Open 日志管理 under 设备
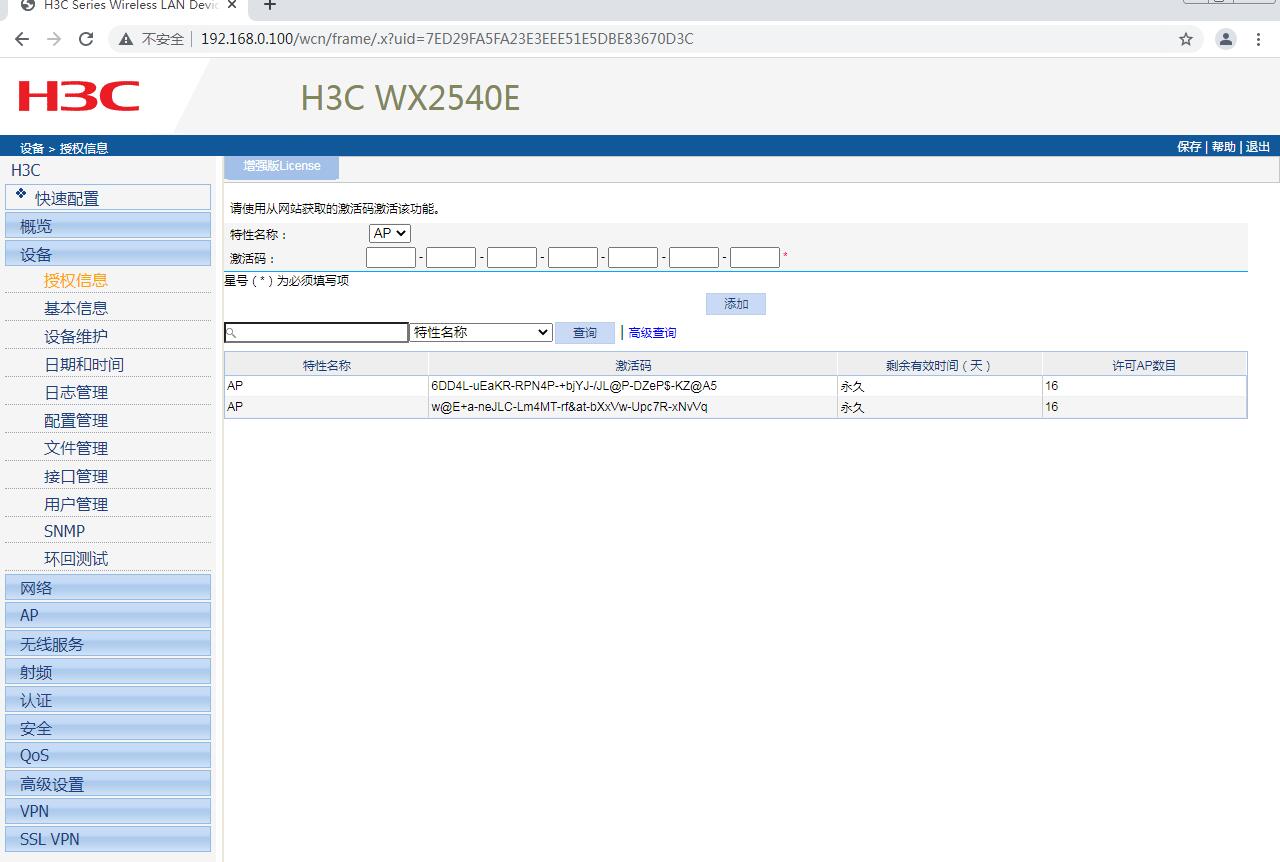The width and height of the screenshot is (1280, 862). coord(76,392)
